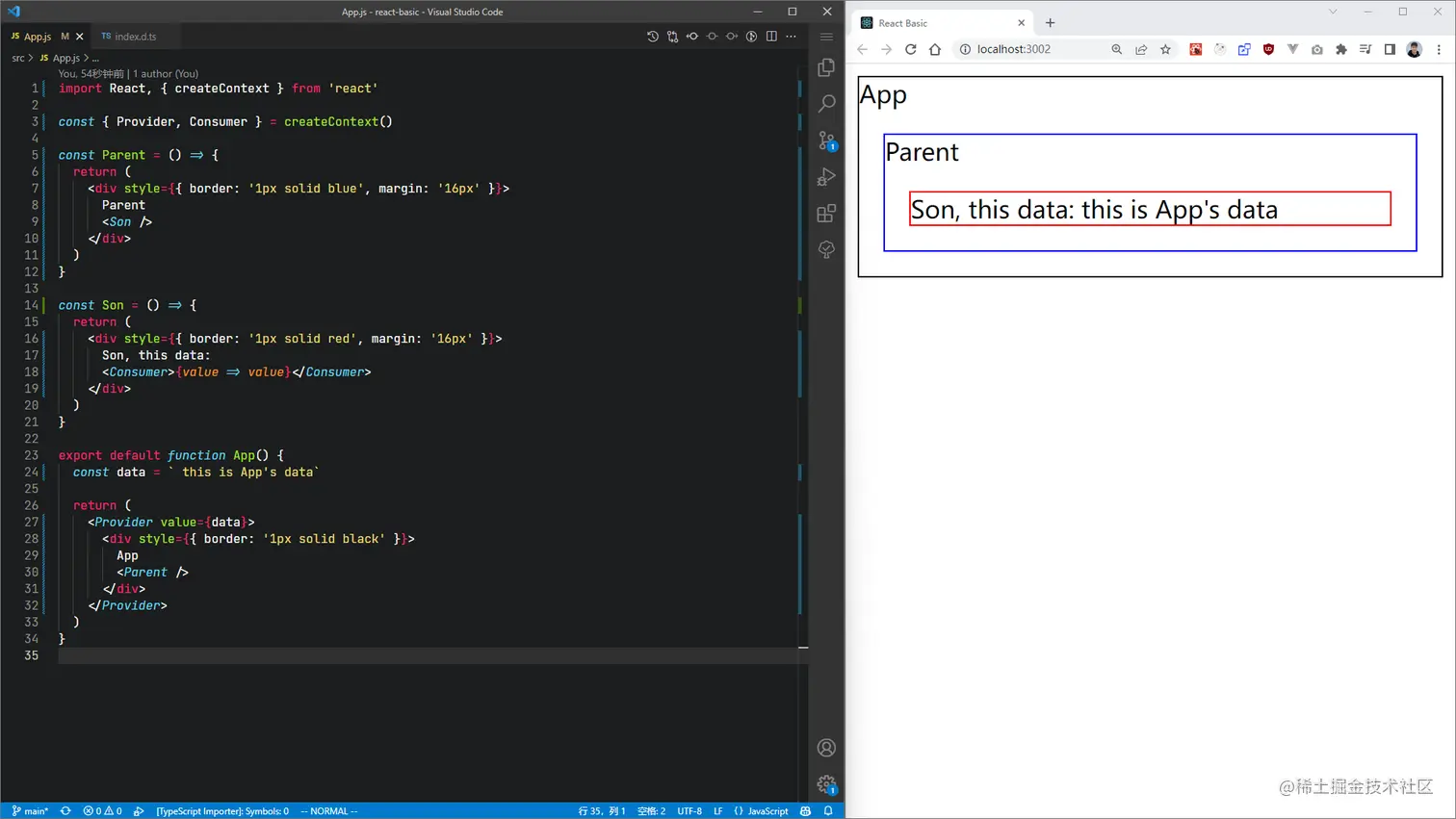The image size is (1456, 819).
Task: Close the React Basic browser tab
Action: (x=1022, y=23)
